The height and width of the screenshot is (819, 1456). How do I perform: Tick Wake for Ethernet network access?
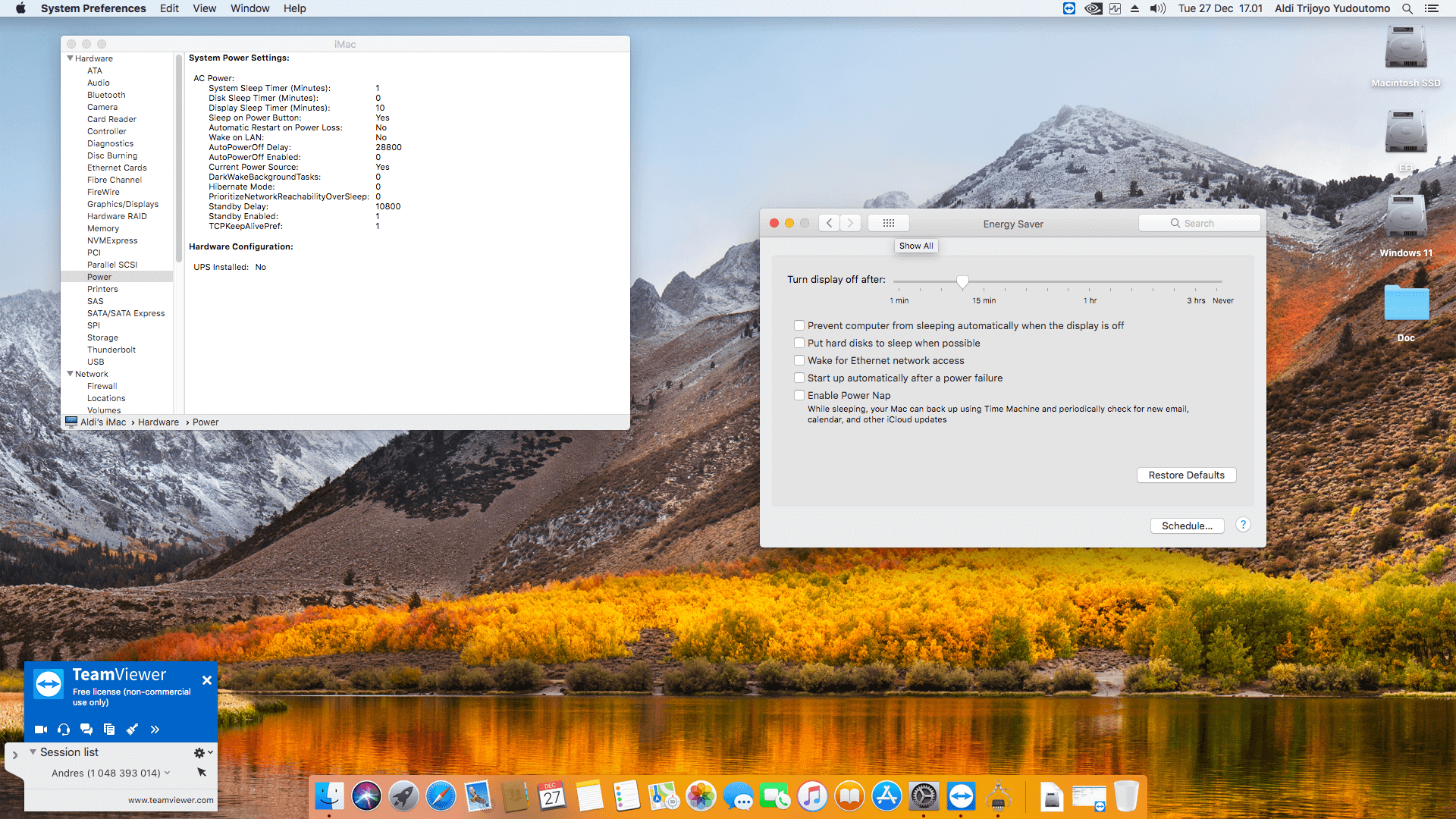tap(799, 360)
